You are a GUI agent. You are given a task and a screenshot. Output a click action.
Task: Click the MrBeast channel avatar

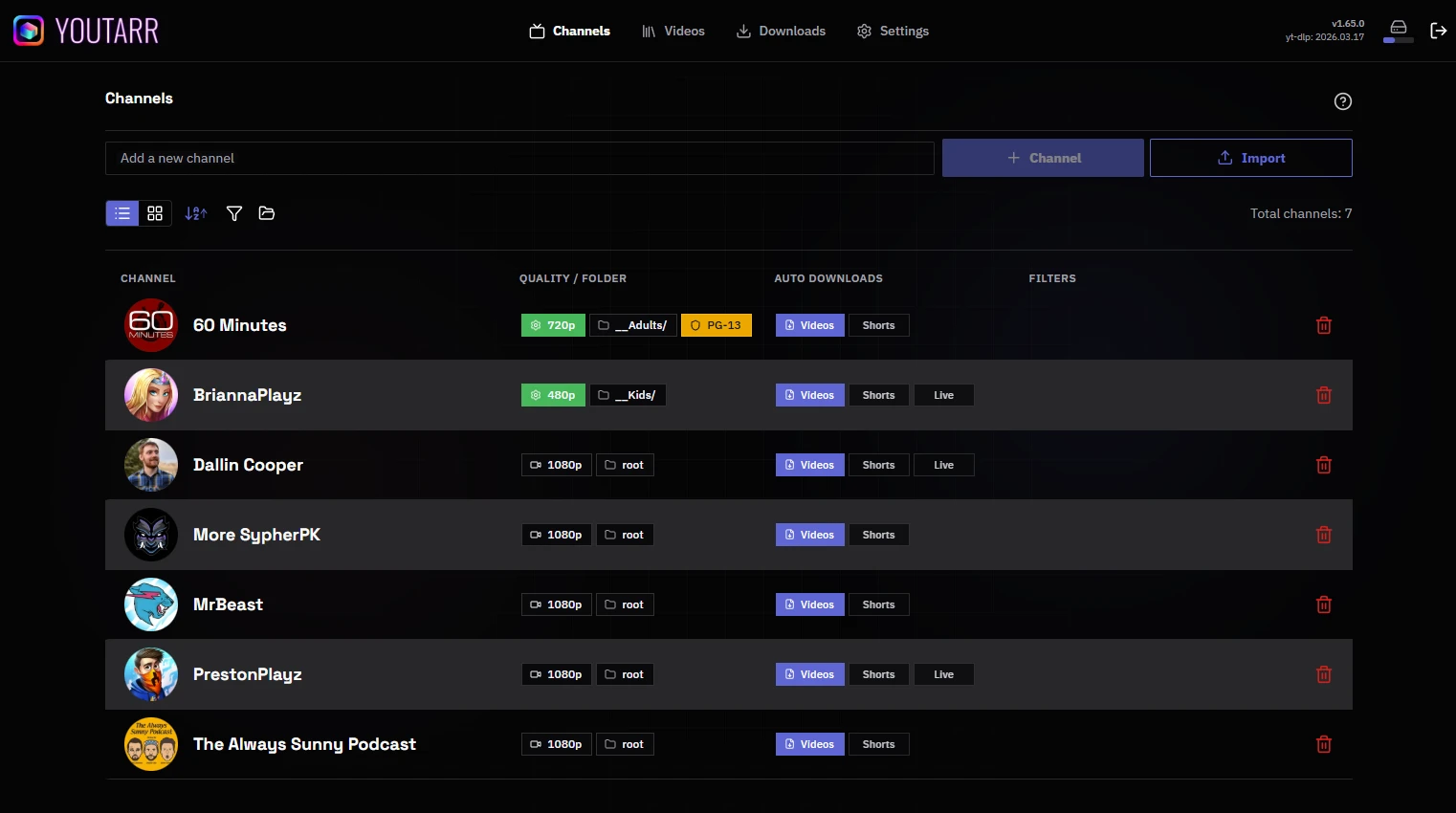[x=151, y=604]
